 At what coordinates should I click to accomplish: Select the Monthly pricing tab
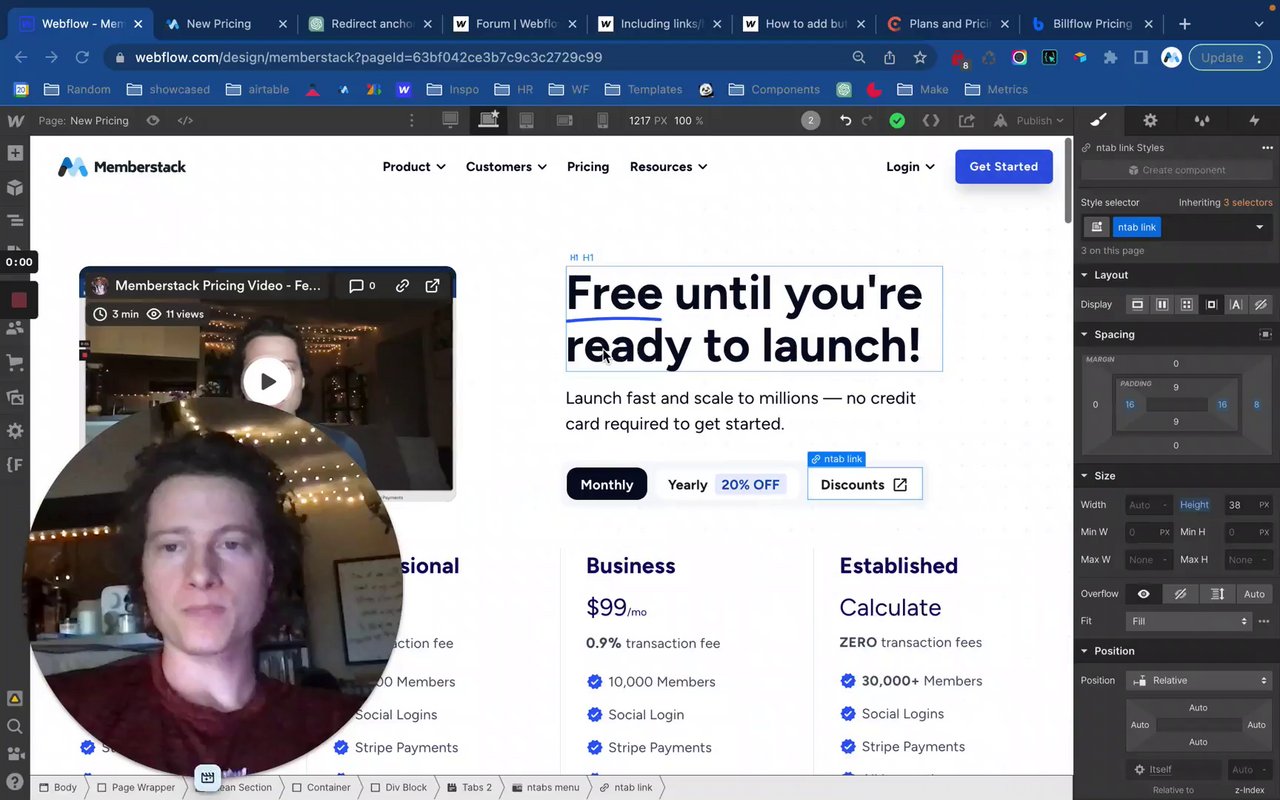(607, 485)
